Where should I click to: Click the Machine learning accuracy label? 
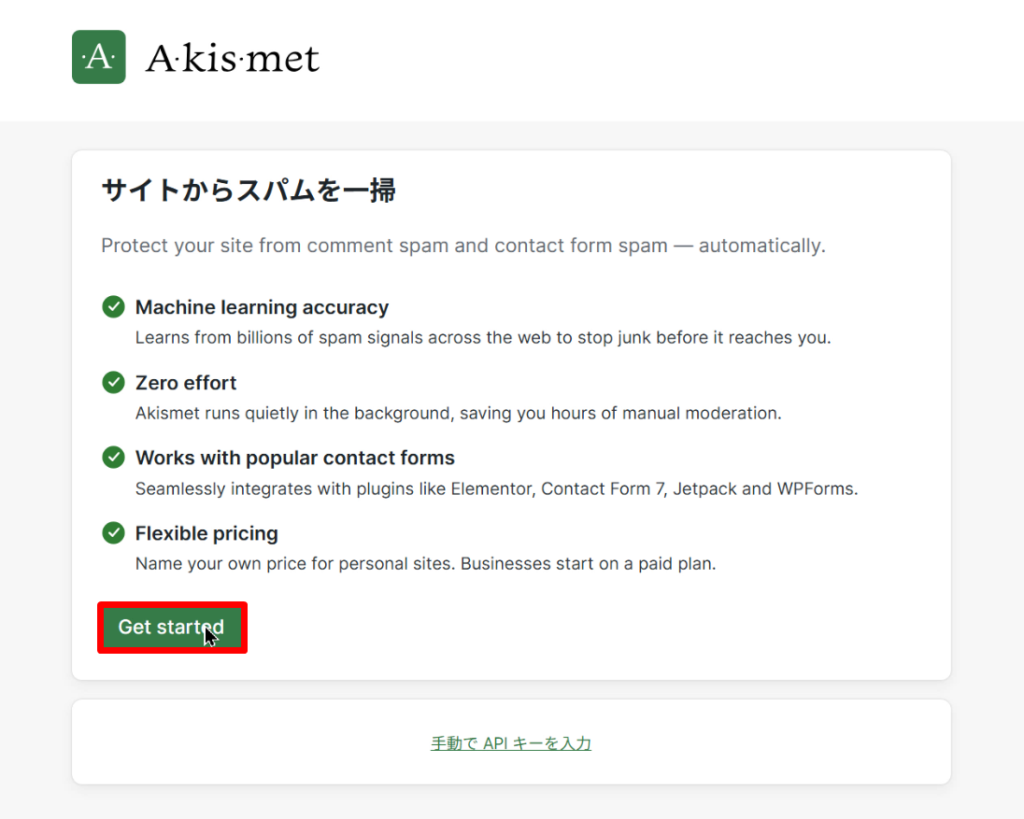[x=261, y=307]
